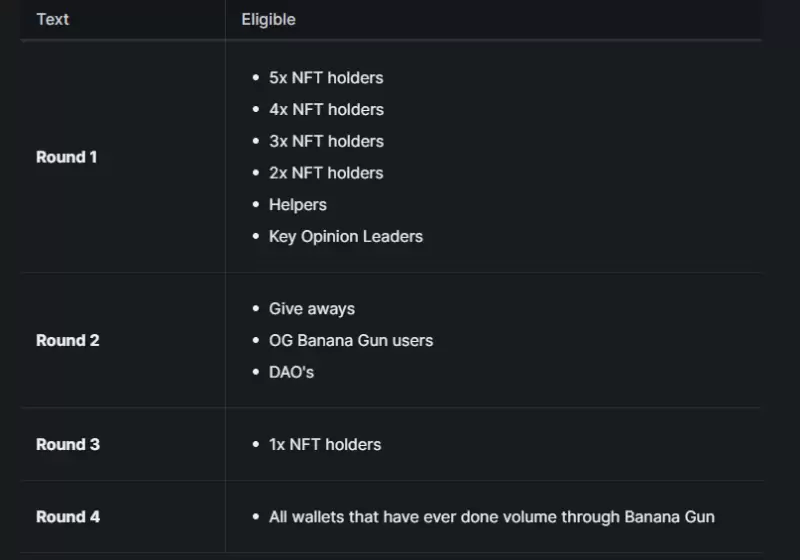Click the Eligible column header
The height and width of the screenshot is (560, 800).
point(268,19)
